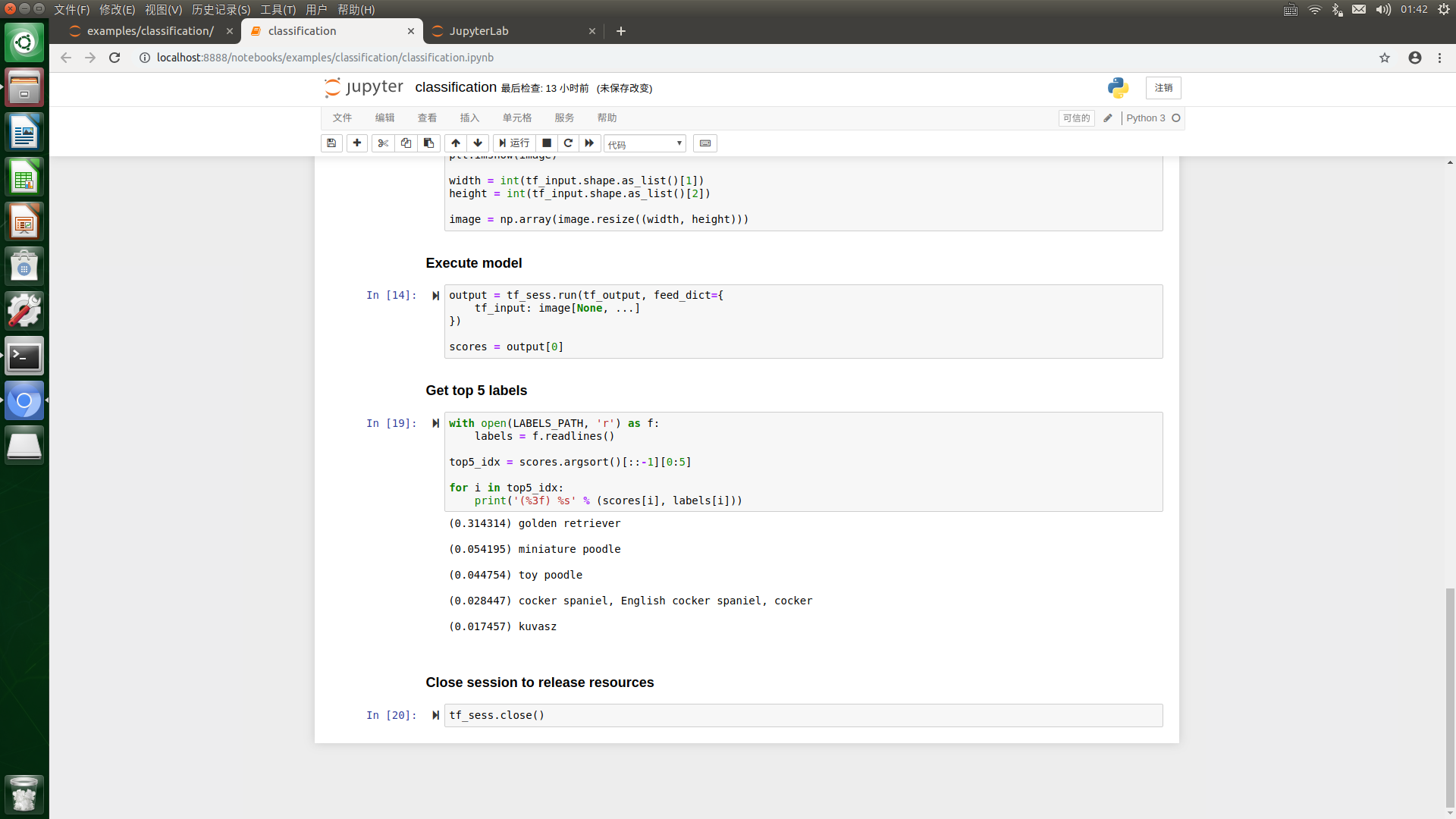The width and height of the screenshot is (1456, 819).
Task: Restart the kernel via the circular arrow icon
Action: pyautogui.click(x=568, y=143)
